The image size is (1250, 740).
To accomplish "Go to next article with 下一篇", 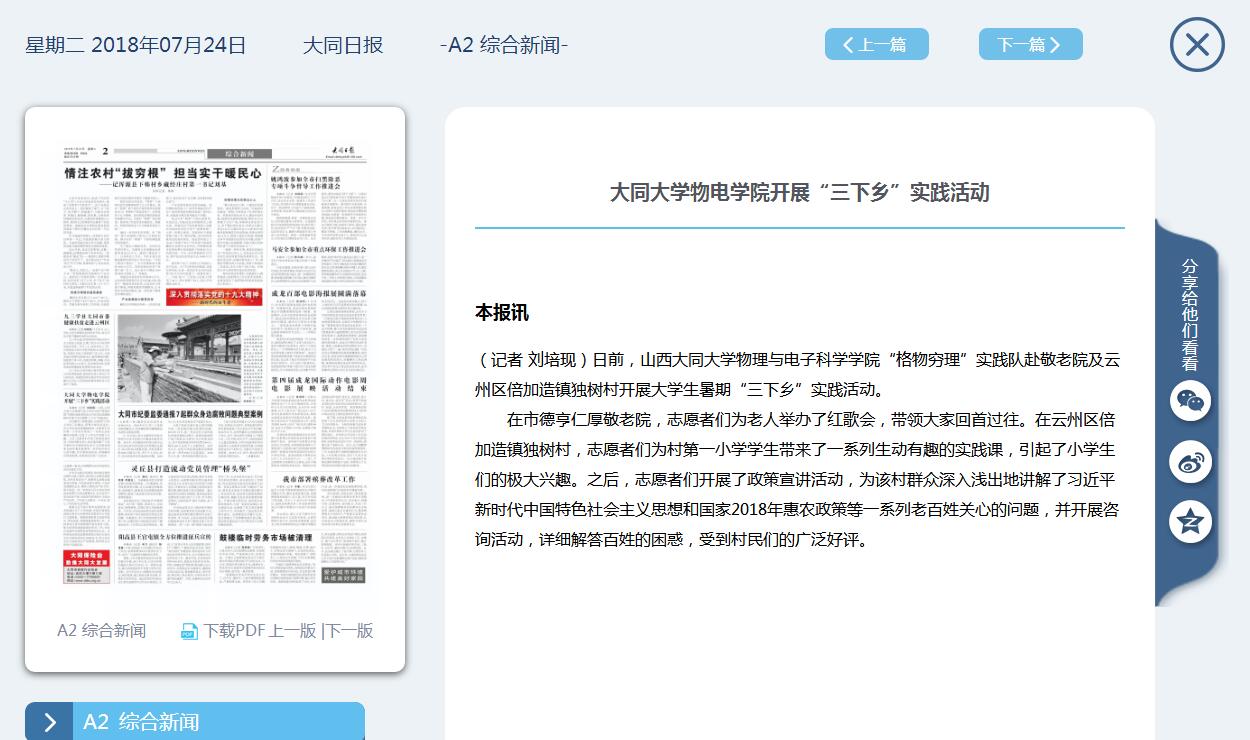I will (1031, 44).
